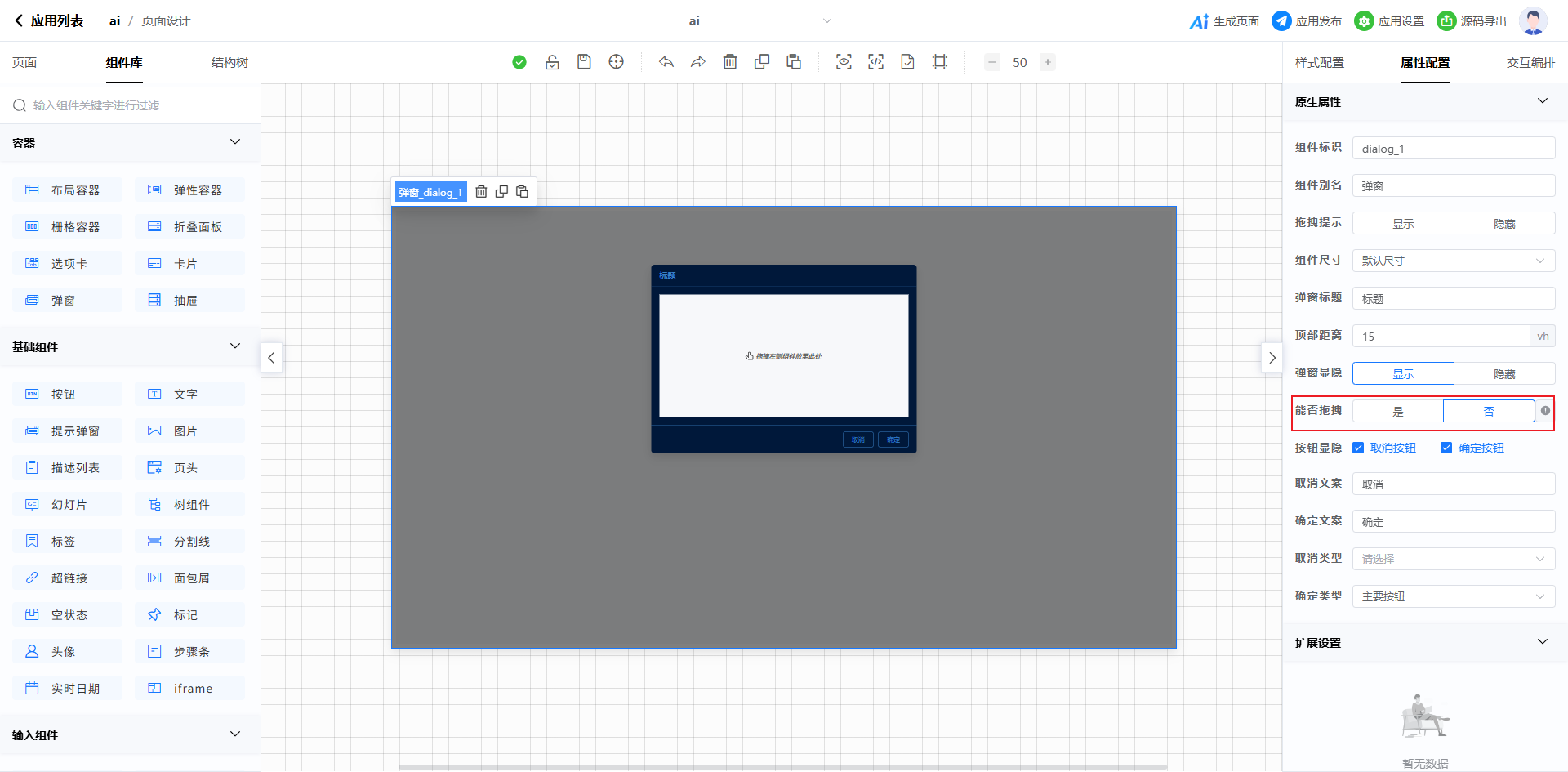Uncheck the 确定按钮 checkbox
Viewport: 1568px width, 772px height.
(1446, 448)
